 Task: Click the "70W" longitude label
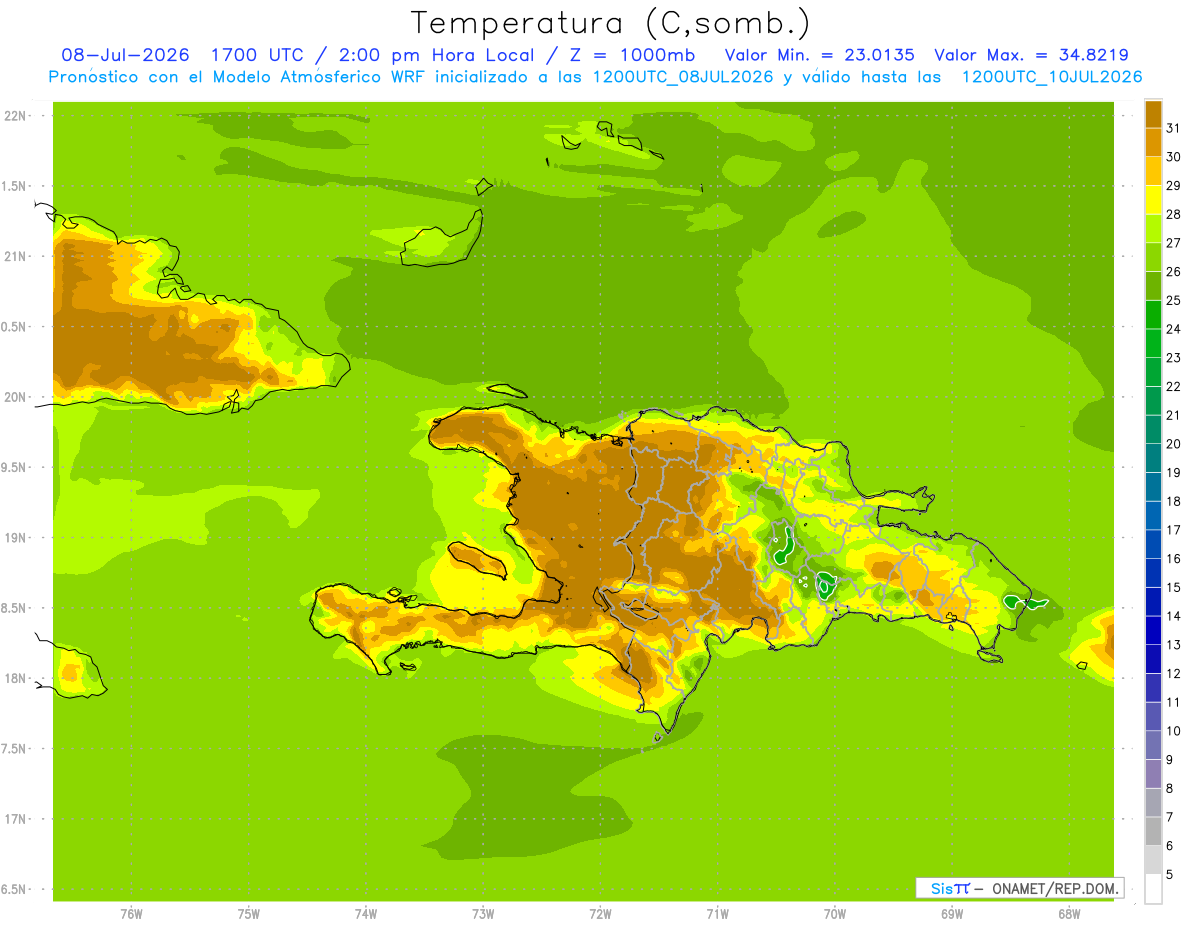click(x=835, y=913)
